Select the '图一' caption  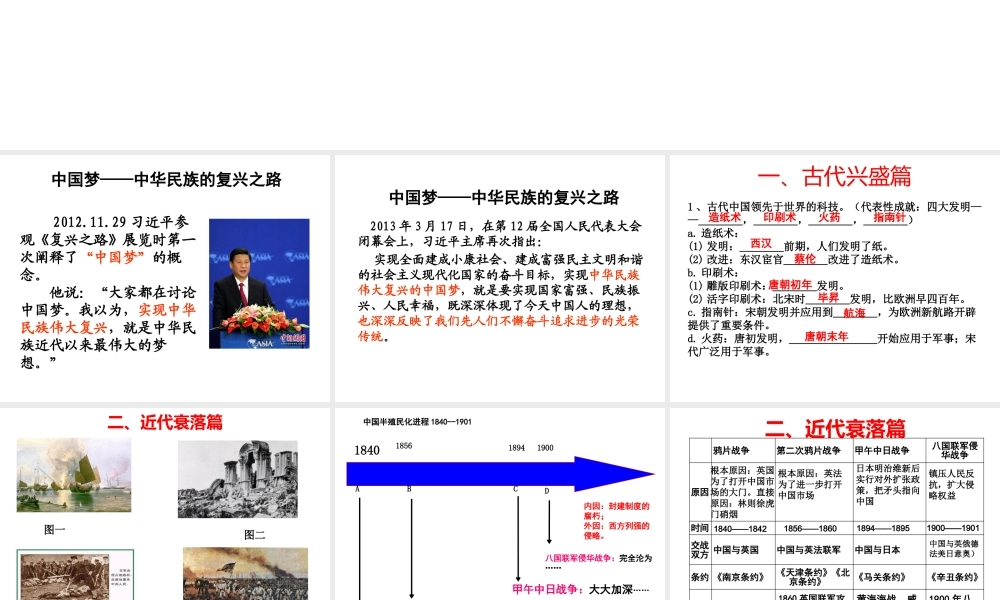tap(55, 529)
